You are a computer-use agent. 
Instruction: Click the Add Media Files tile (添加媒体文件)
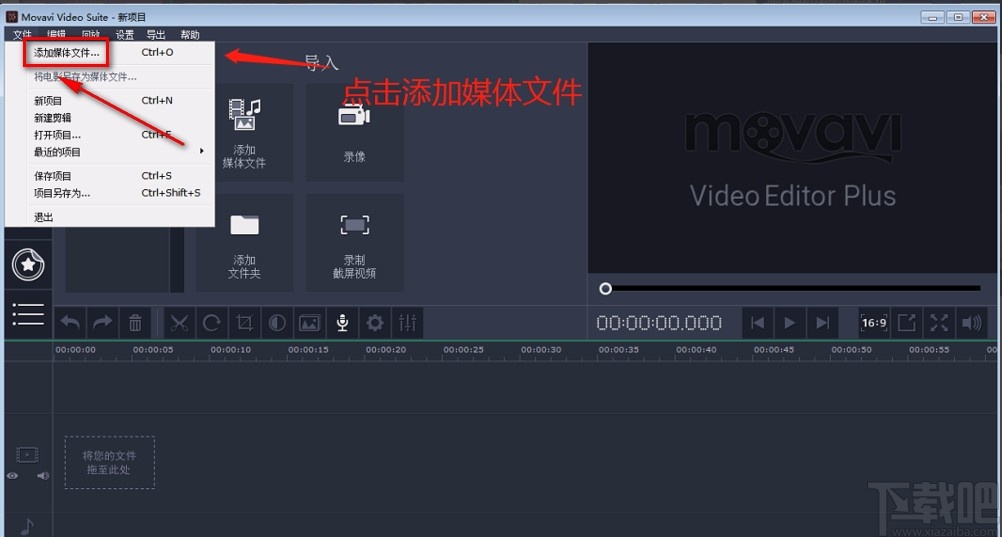tap(244, 132)
